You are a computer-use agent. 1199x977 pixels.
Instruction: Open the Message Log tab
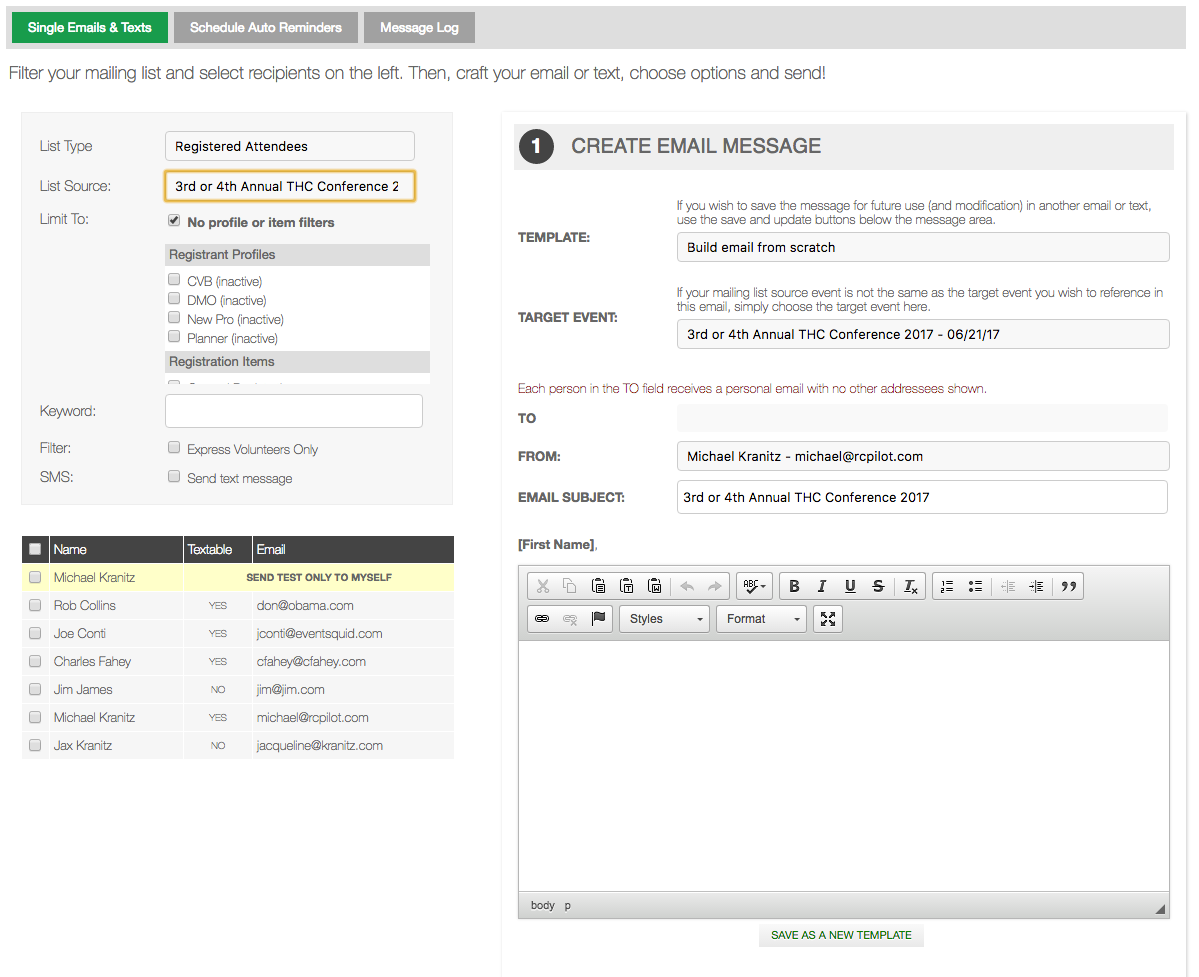point(419,27)
